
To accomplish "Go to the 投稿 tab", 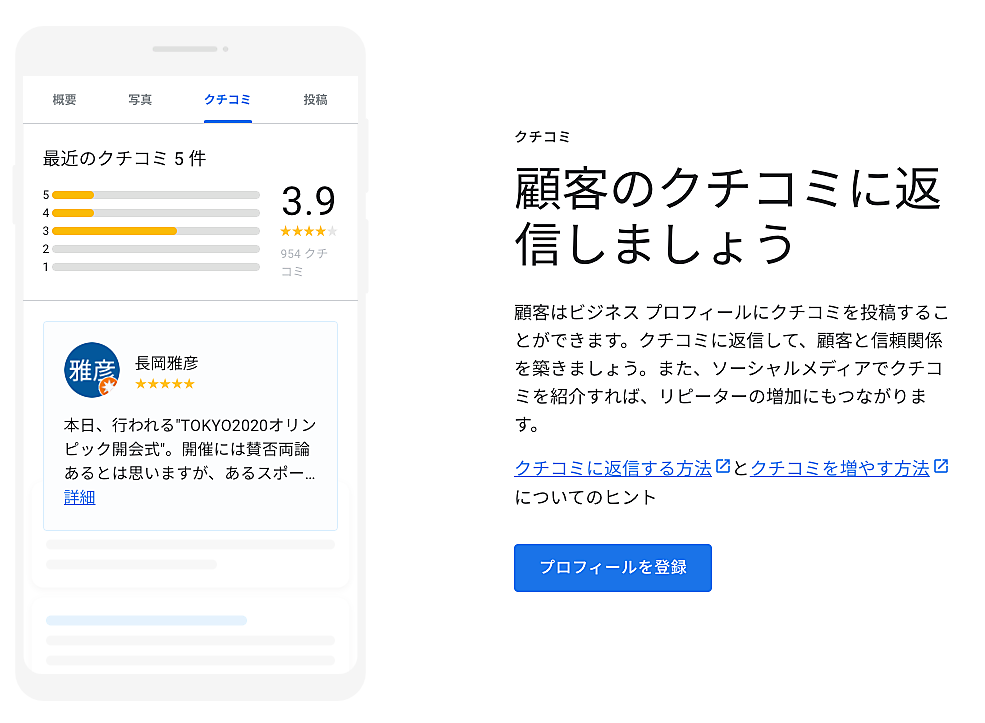I will (315, 100).
